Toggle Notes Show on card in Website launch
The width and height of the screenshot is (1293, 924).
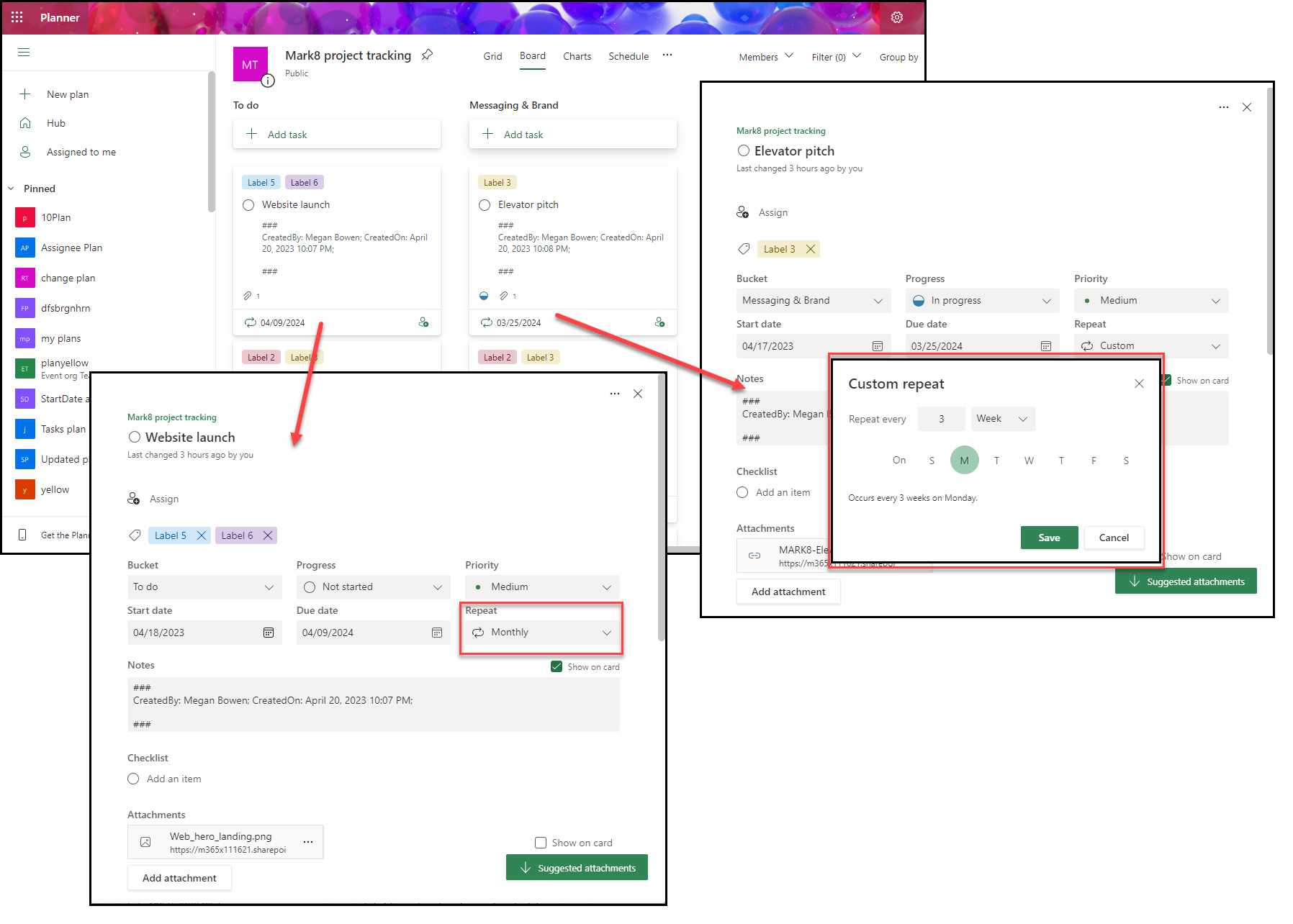[557, 666]
